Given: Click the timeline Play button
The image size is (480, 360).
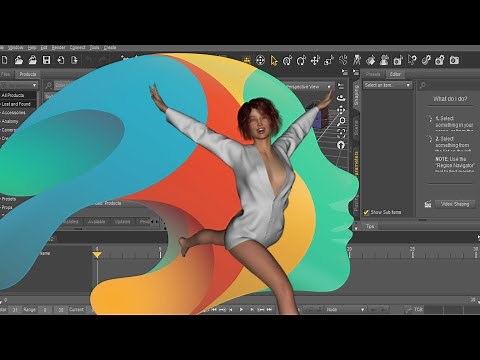Looking at the screenshot, I should pos(241,310).
